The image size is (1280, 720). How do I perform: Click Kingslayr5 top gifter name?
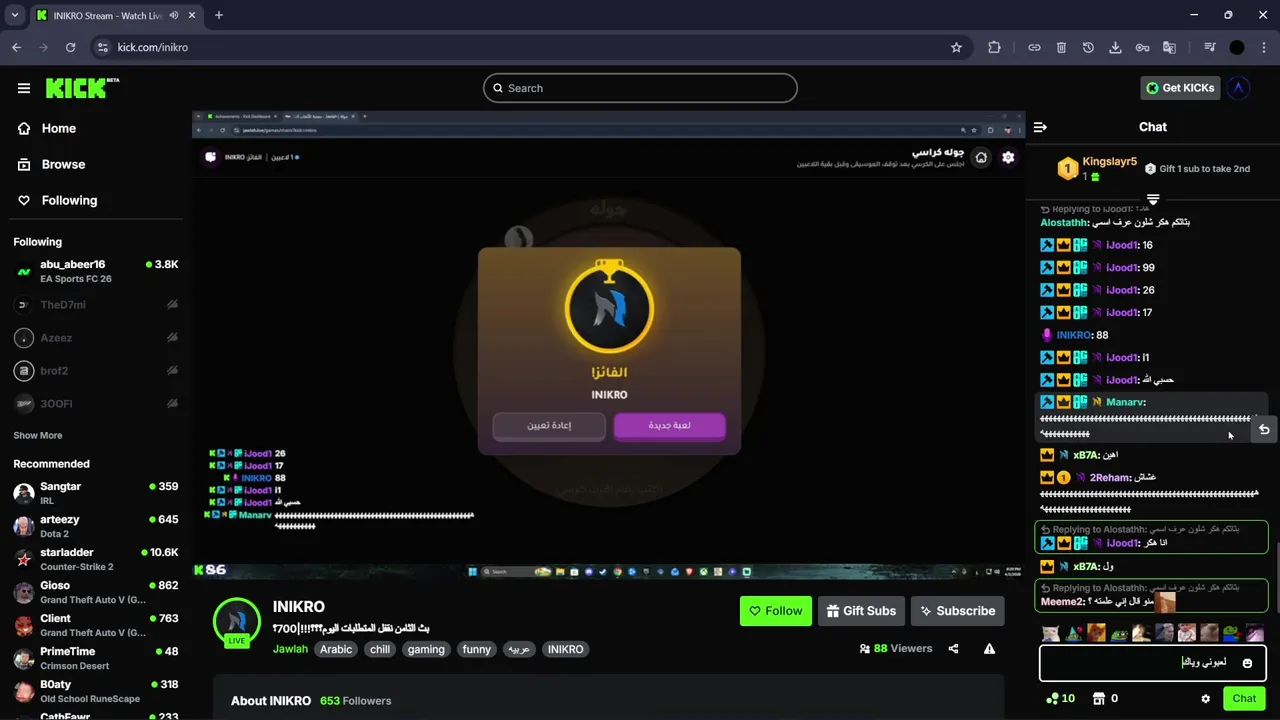click(x=1110, y=162)
